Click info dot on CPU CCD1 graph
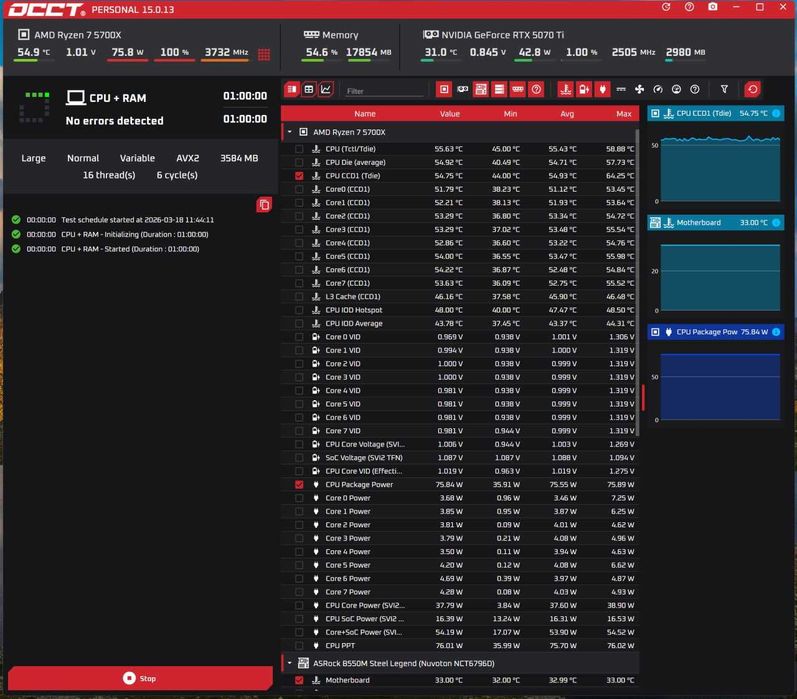Viewport: 797px width, 699px height. 776,113
